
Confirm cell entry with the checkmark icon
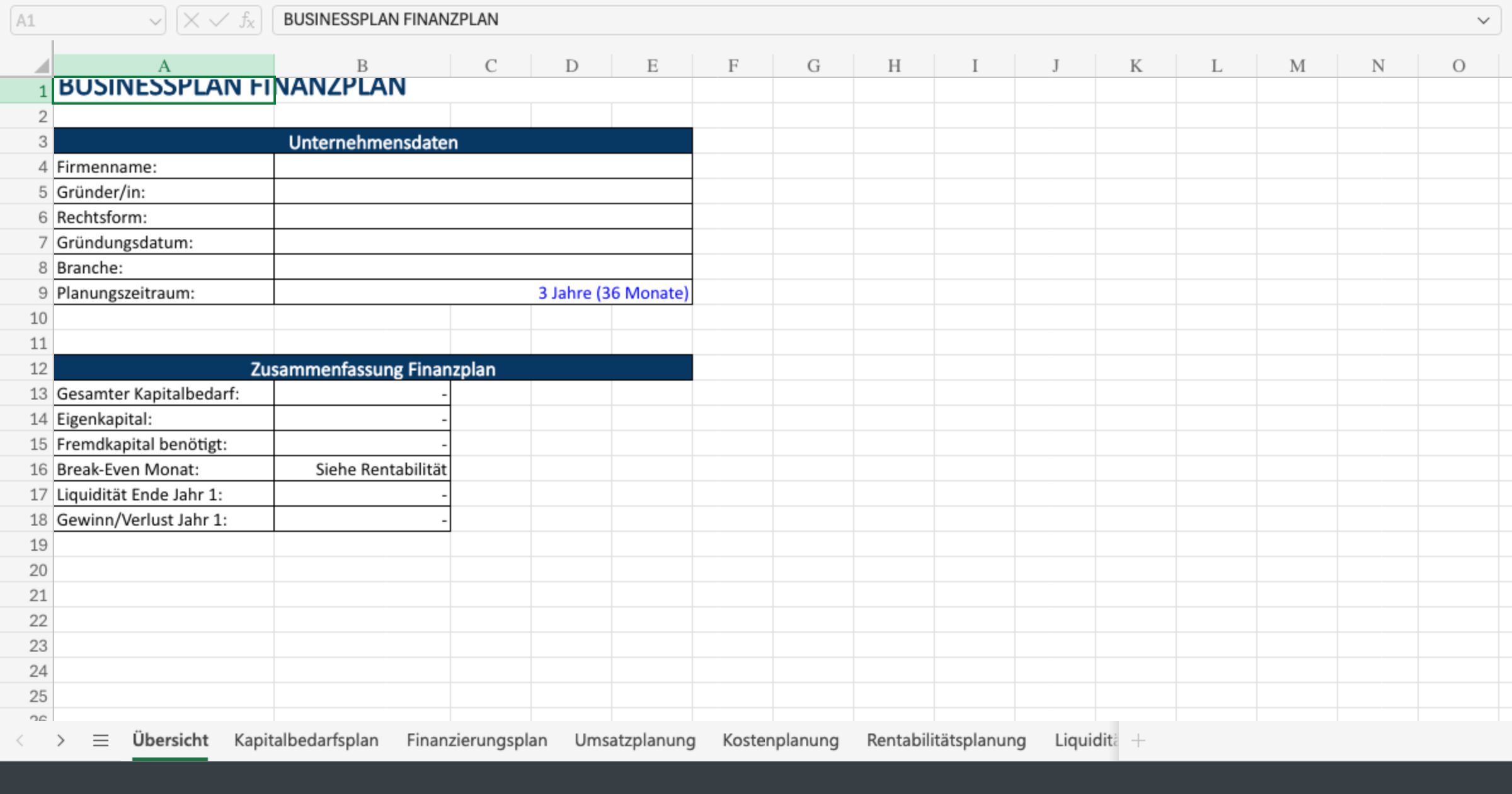pyautogui.click(x=217, y=20)
